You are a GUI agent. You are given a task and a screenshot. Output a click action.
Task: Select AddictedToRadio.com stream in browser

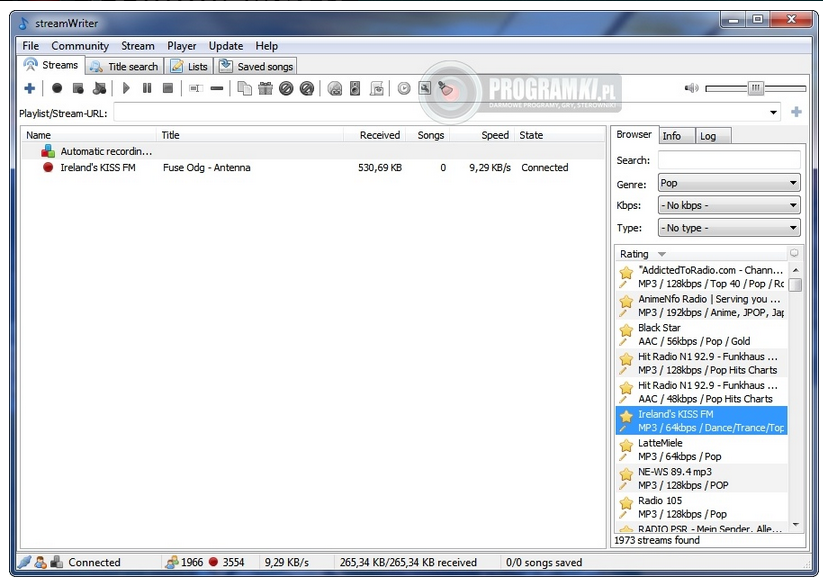701,277
